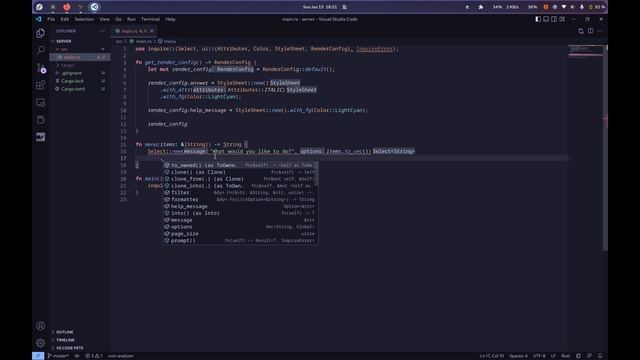The width and height of the screenshot is (640, 360).
Task: Select the options suggestion
Action: [x=240, y=227]
